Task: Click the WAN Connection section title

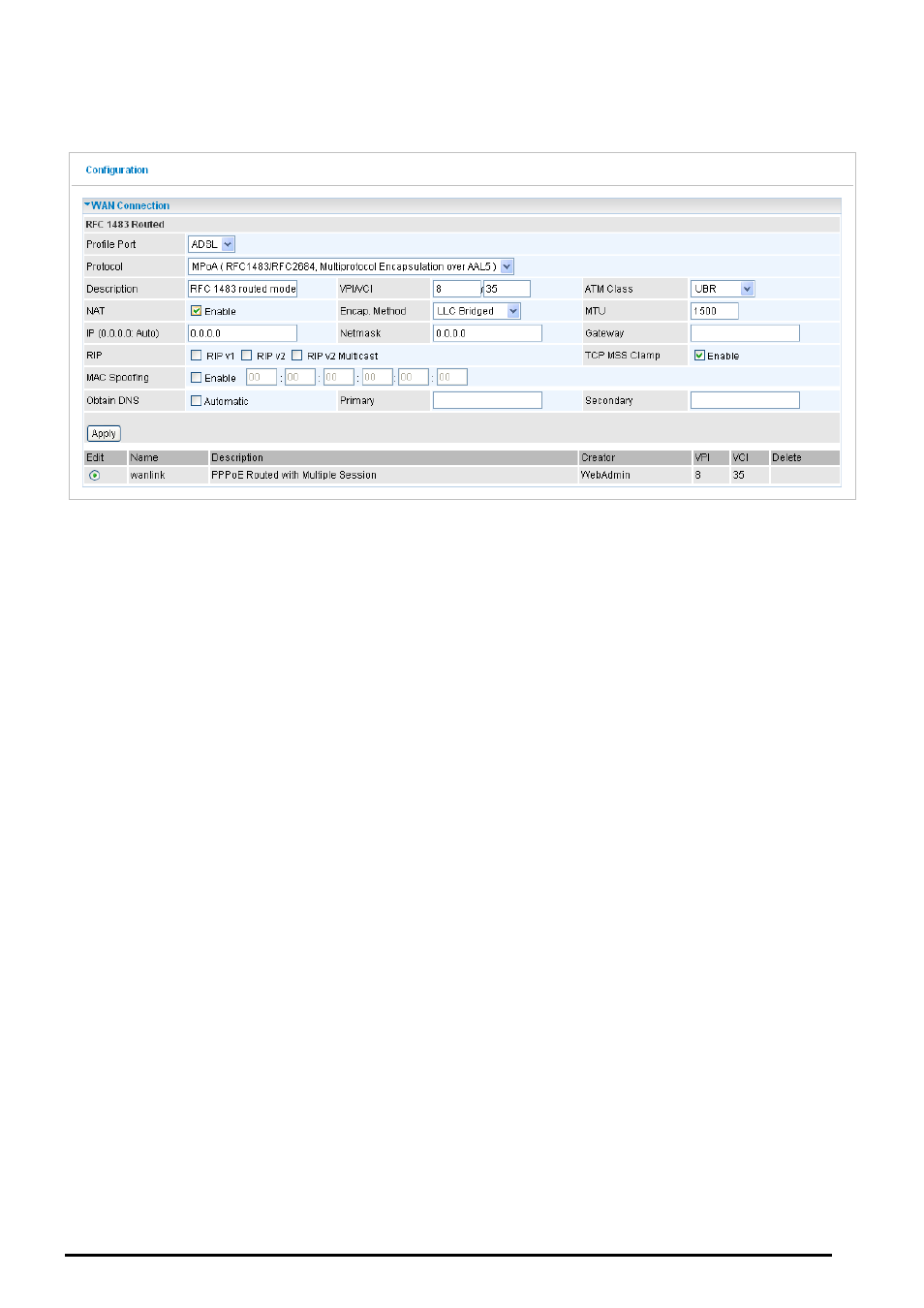Action: click(131, 205)
